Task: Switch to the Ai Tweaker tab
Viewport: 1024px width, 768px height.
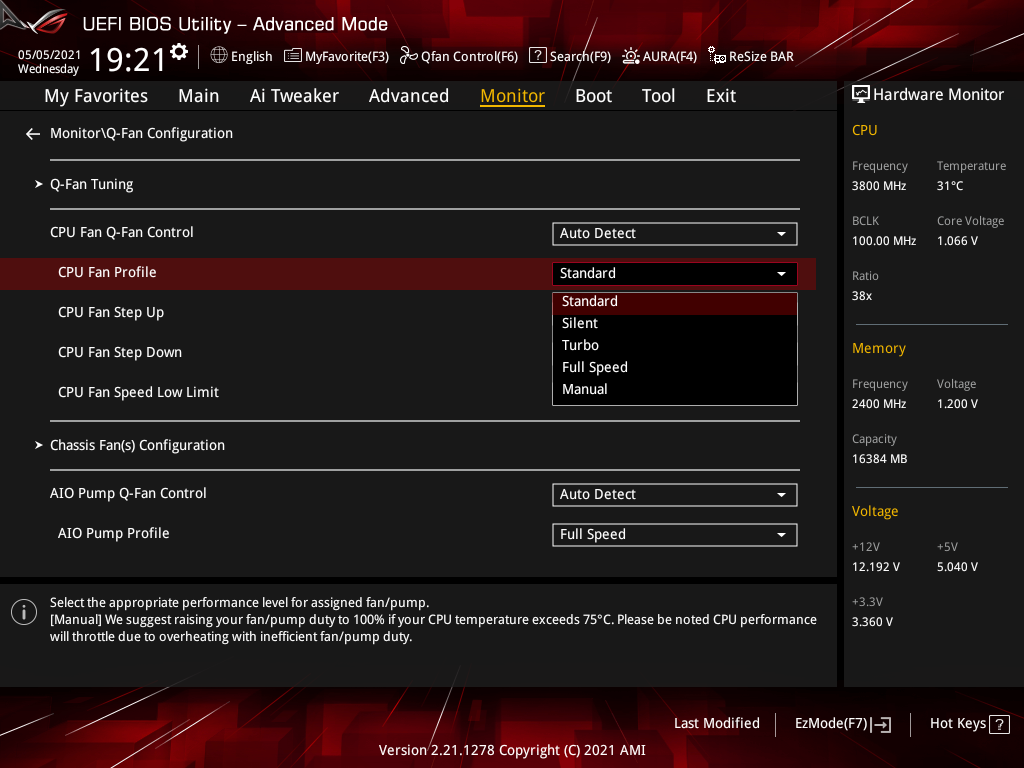Action: [294, 96]
